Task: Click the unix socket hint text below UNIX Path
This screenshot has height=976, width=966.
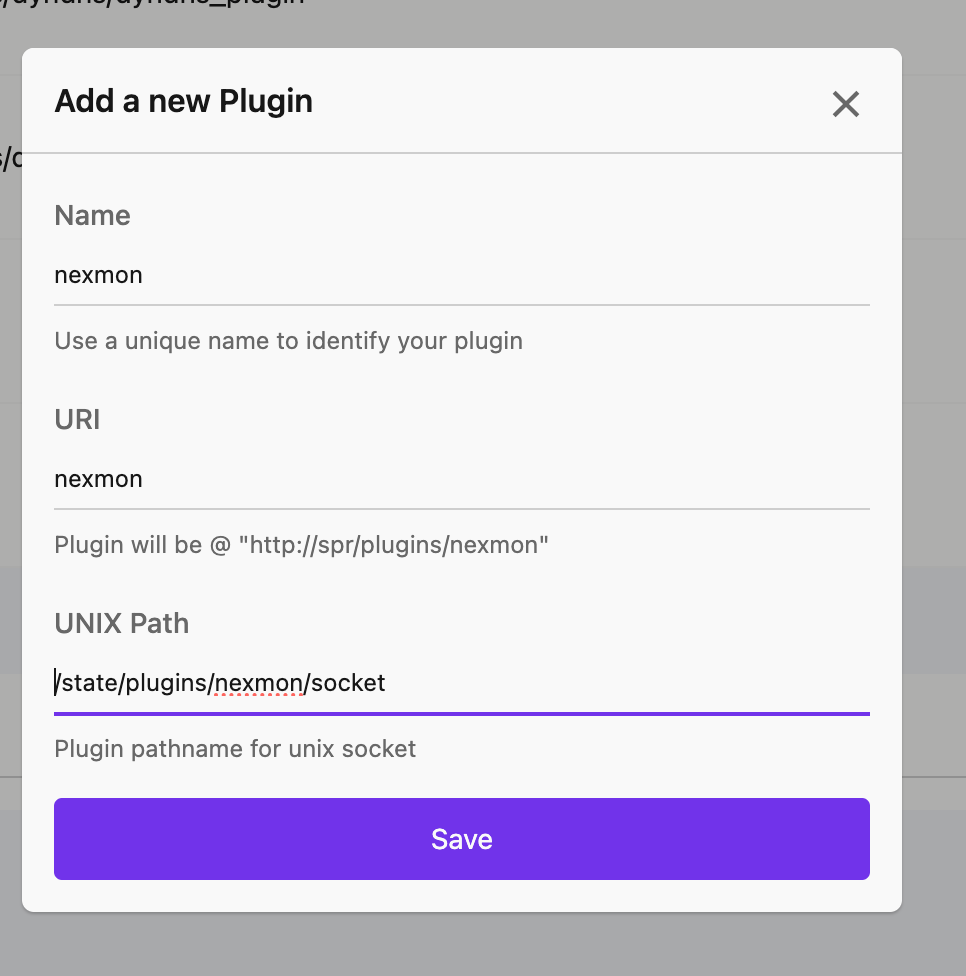Action: (235, 748)
